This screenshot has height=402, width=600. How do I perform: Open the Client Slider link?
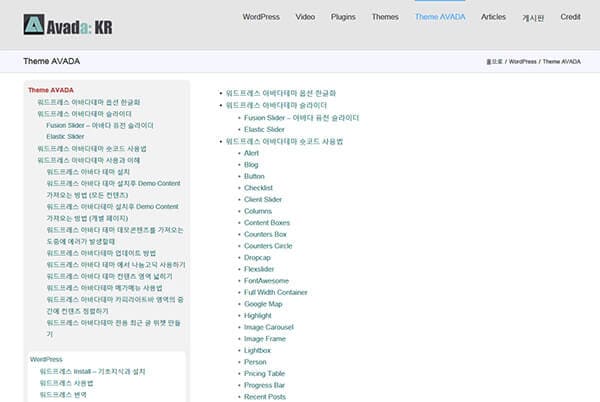tap(263, 199)
